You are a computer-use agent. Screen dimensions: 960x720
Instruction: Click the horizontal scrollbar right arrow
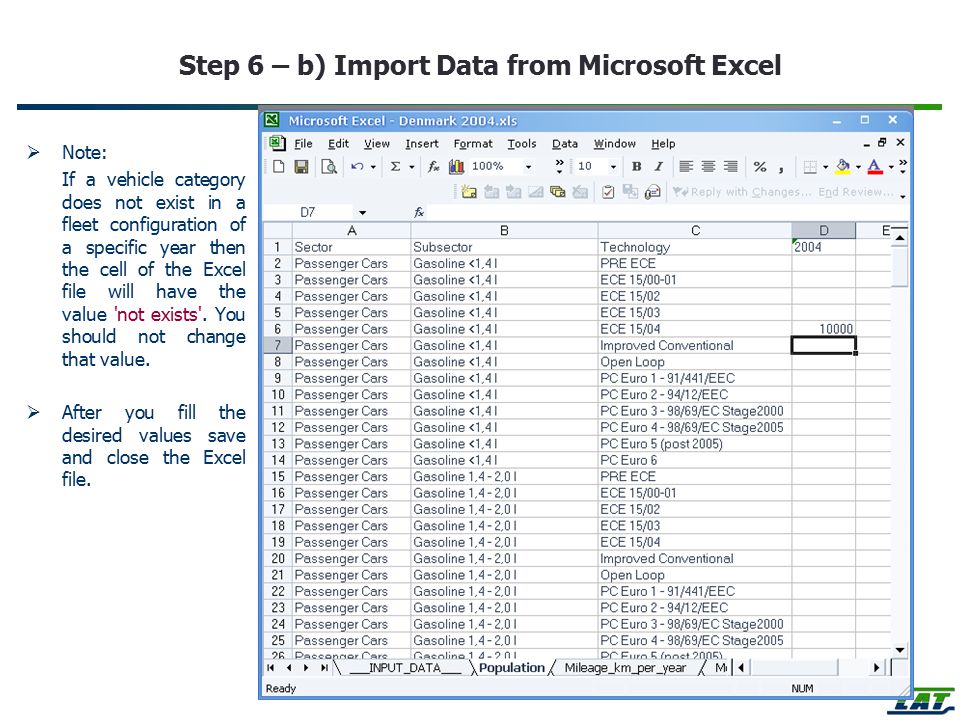pyautogui.click(x=877, y=668)
